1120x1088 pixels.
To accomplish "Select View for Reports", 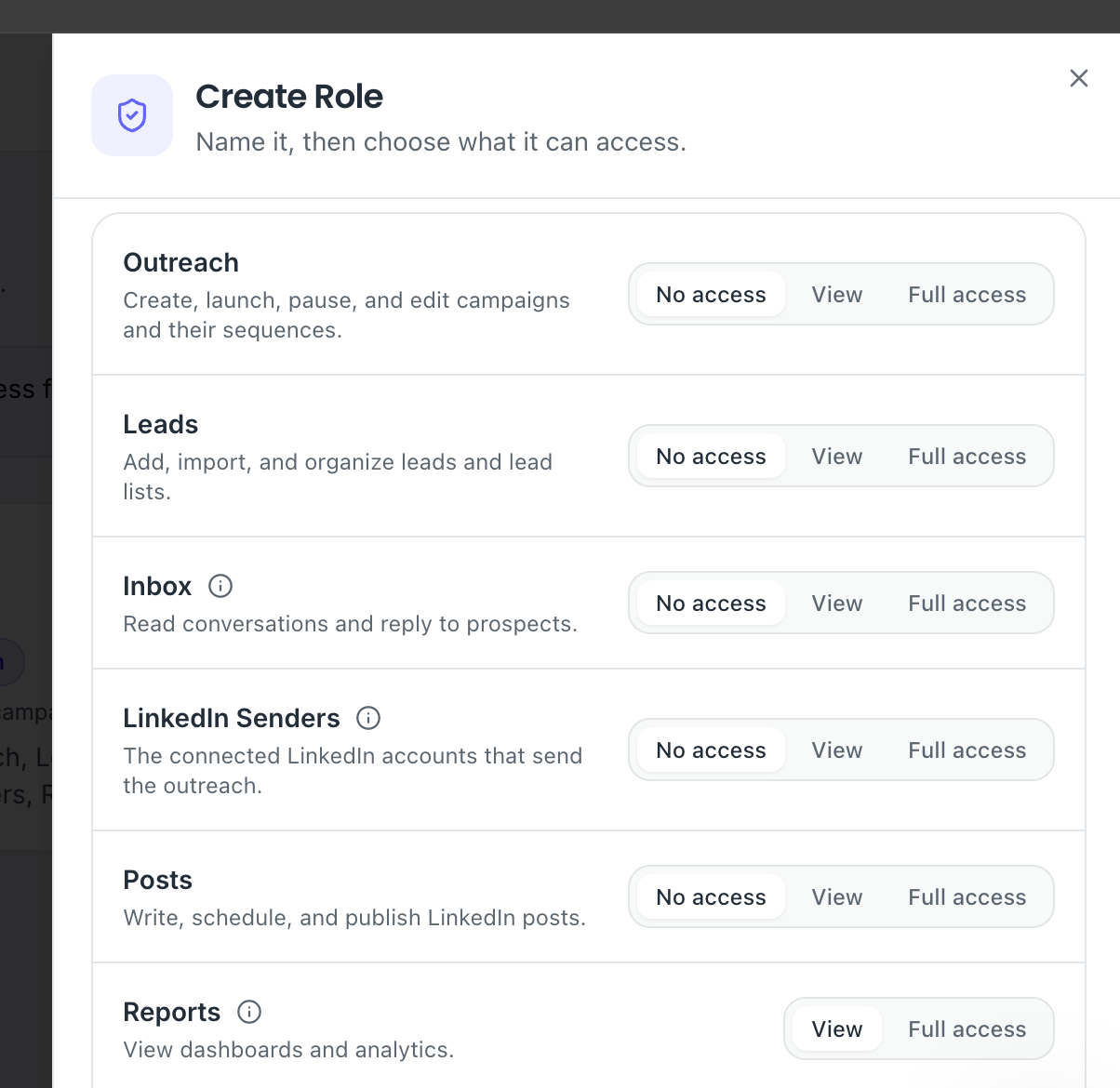I will 837,1029.
